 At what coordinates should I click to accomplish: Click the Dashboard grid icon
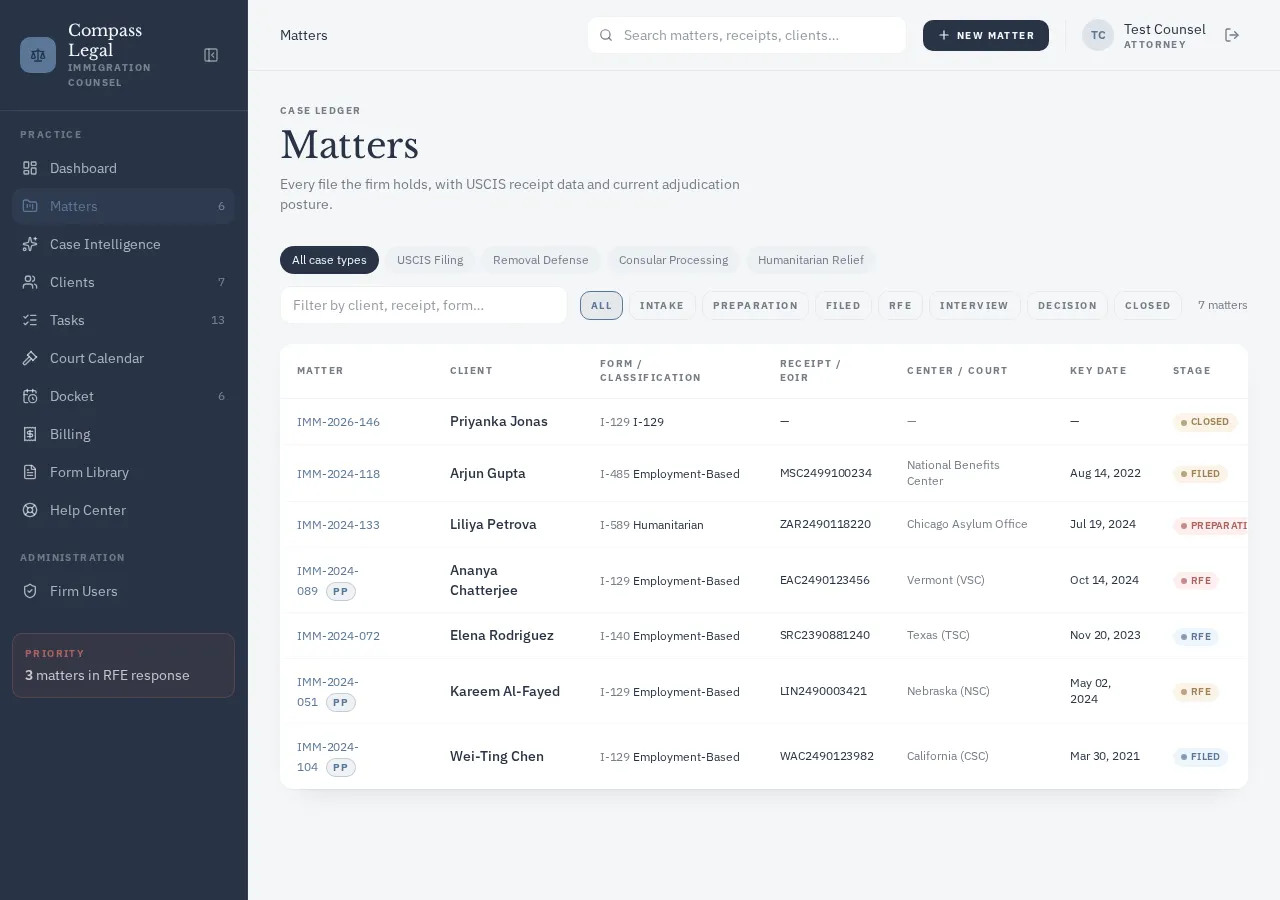click(x=30, y=168)
